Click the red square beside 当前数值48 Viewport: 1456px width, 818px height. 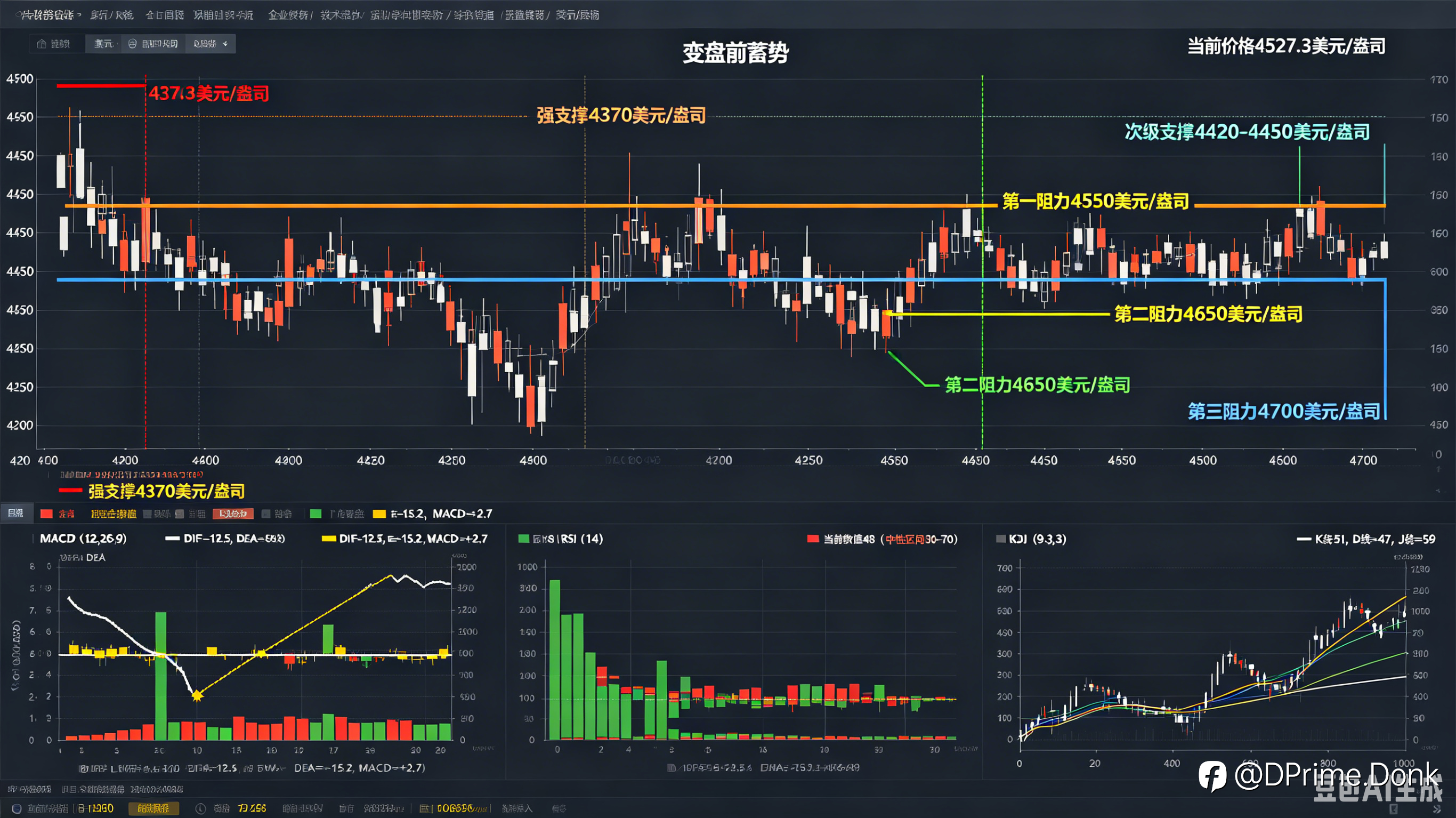tap(813, 539)
